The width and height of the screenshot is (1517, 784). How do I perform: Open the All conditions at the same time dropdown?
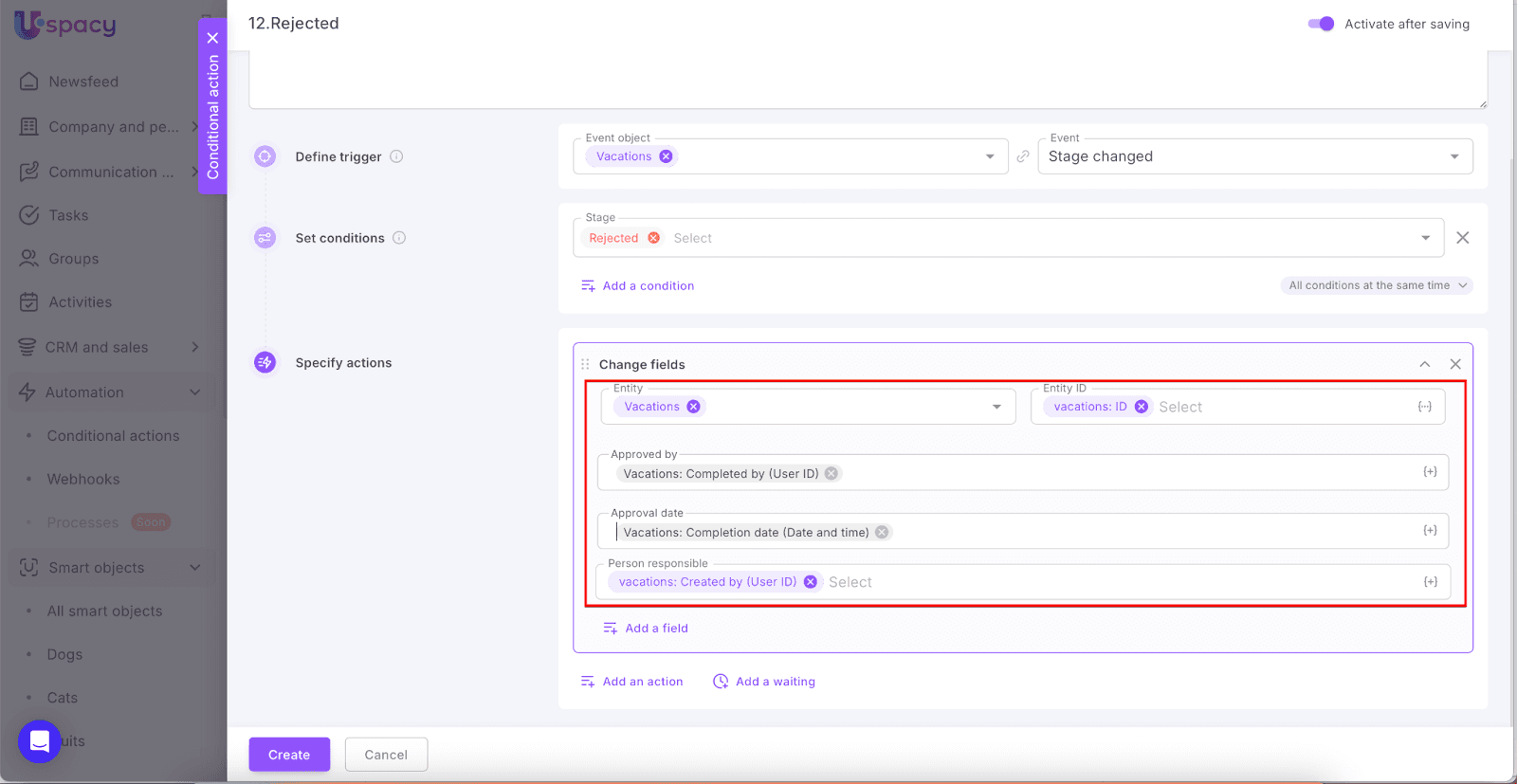(x=1377, y=285)
